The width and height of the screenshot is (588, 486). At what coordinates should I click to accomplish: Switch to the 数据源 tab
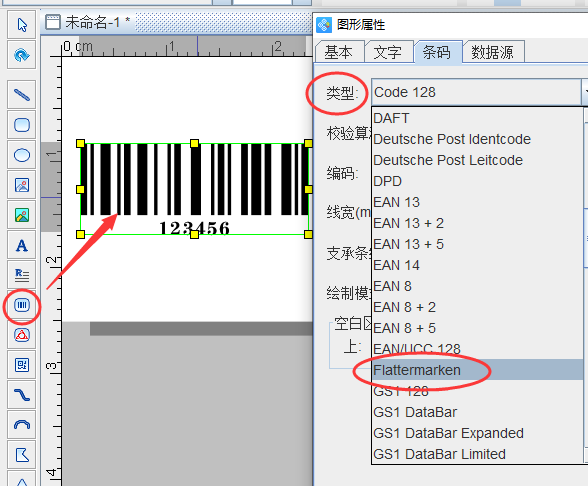(493, 52)
